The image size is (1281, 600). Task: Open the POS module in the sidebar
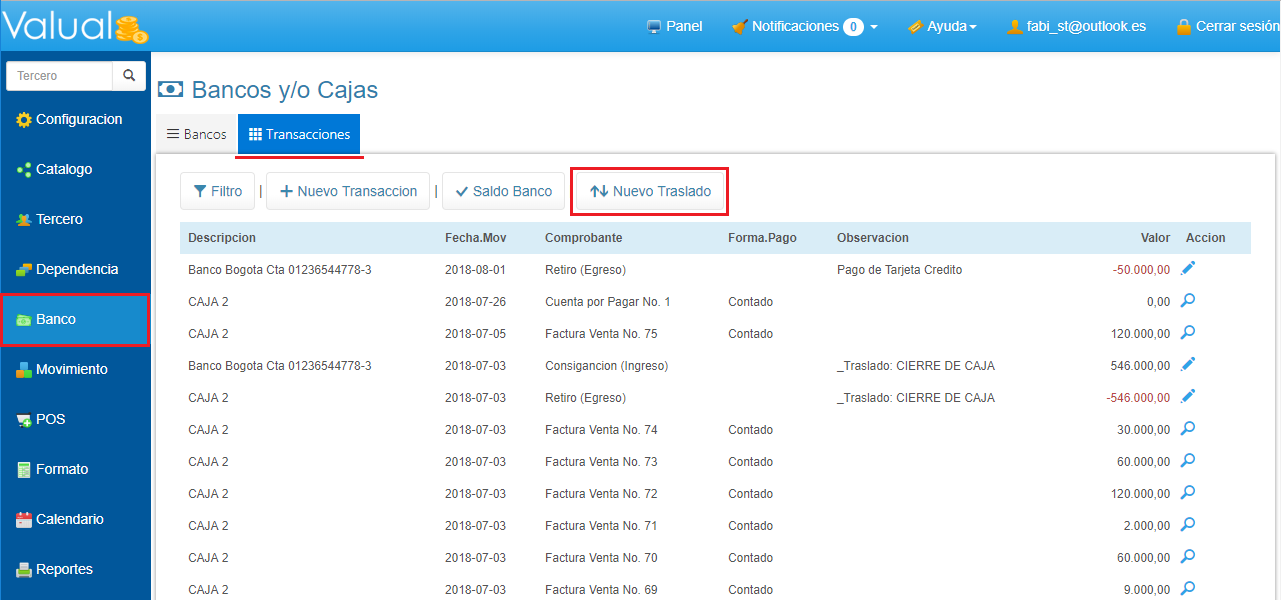point(75,419)
